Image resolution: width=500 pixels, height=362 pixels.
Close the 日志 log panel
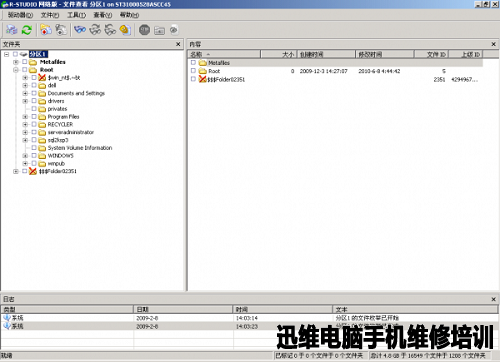(x=494, y=299)
